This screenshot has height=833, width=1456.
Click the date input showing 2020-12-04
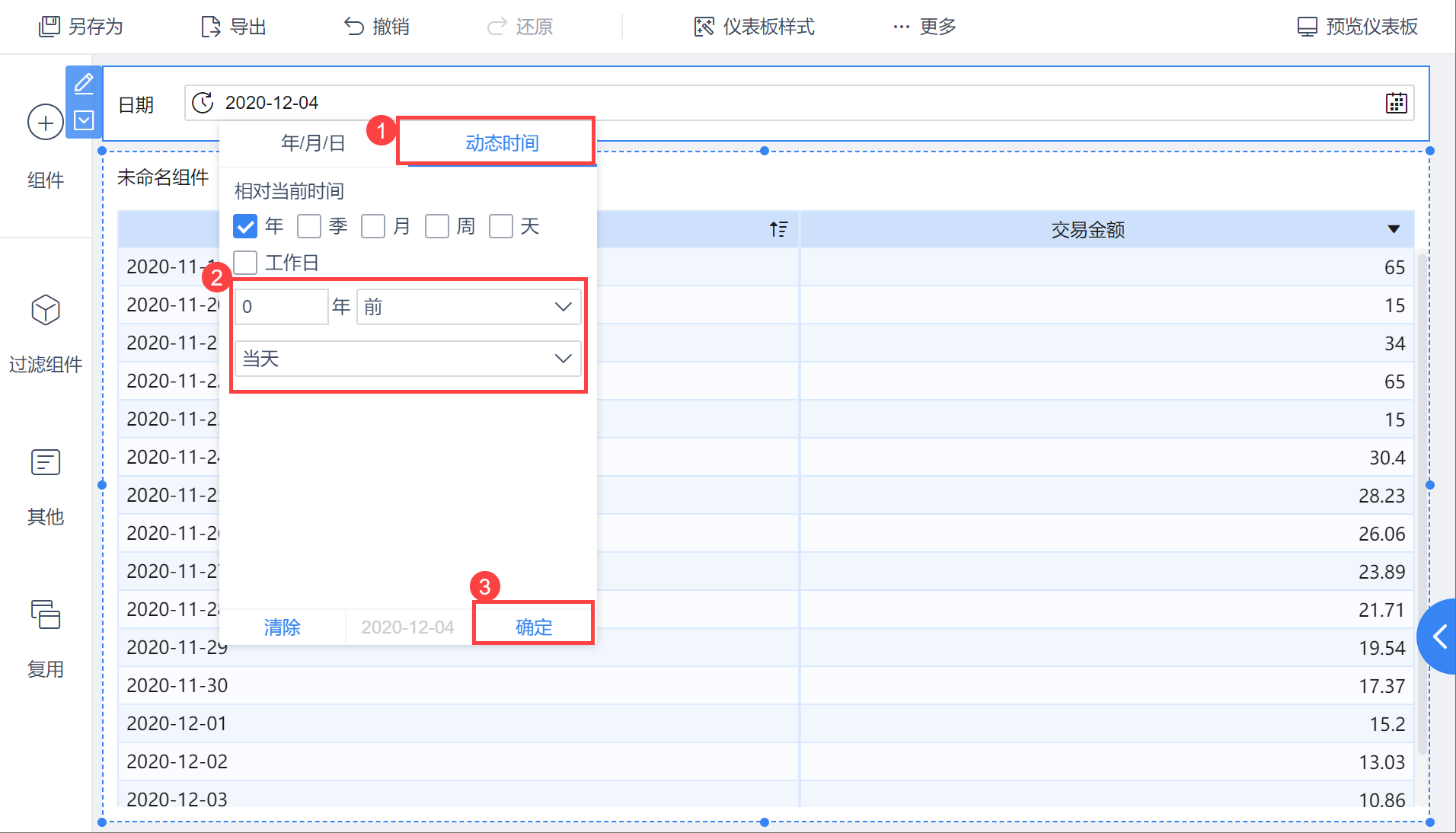(799, 103)
